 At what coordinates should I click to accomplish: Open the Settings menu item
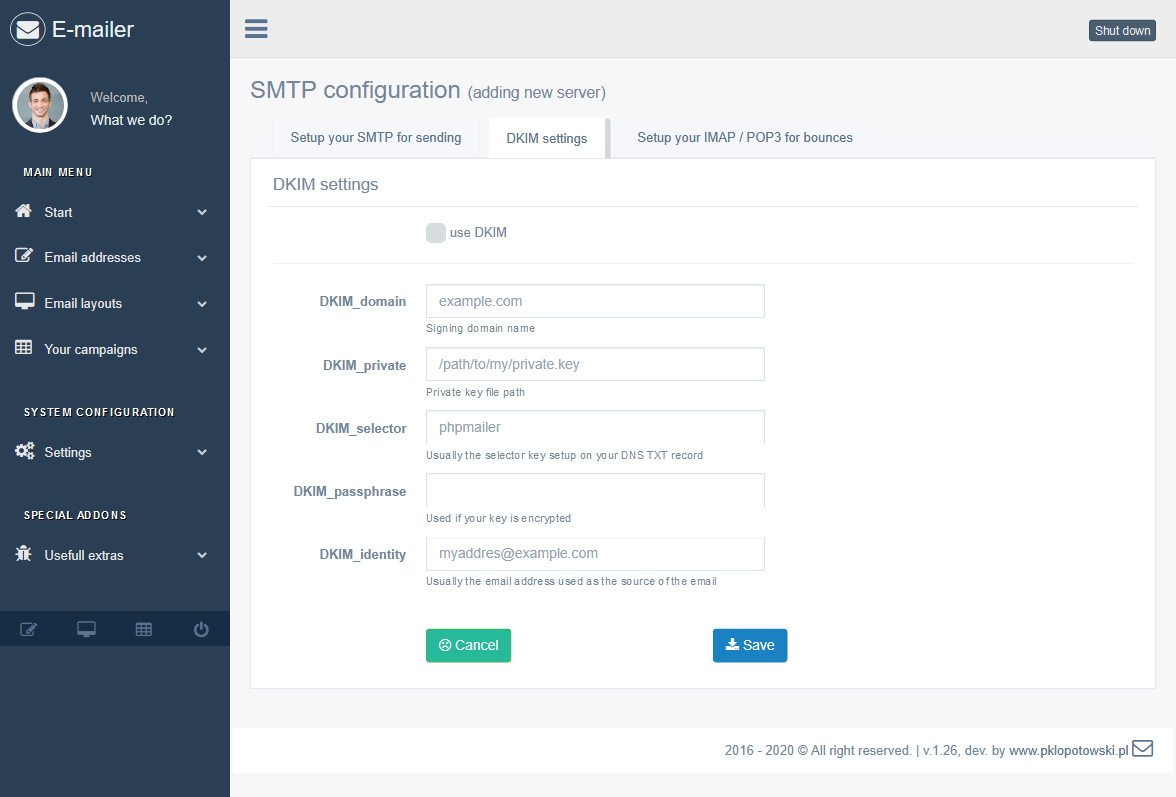pyautogui.click(x=115, y=452)
